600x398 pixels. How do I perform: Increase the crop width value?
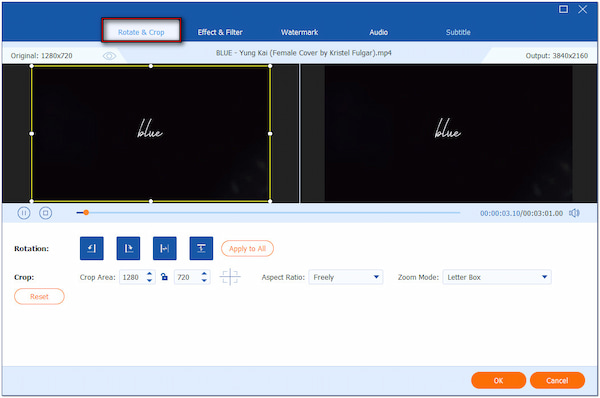pyautogui.click(x=150, y=274)
